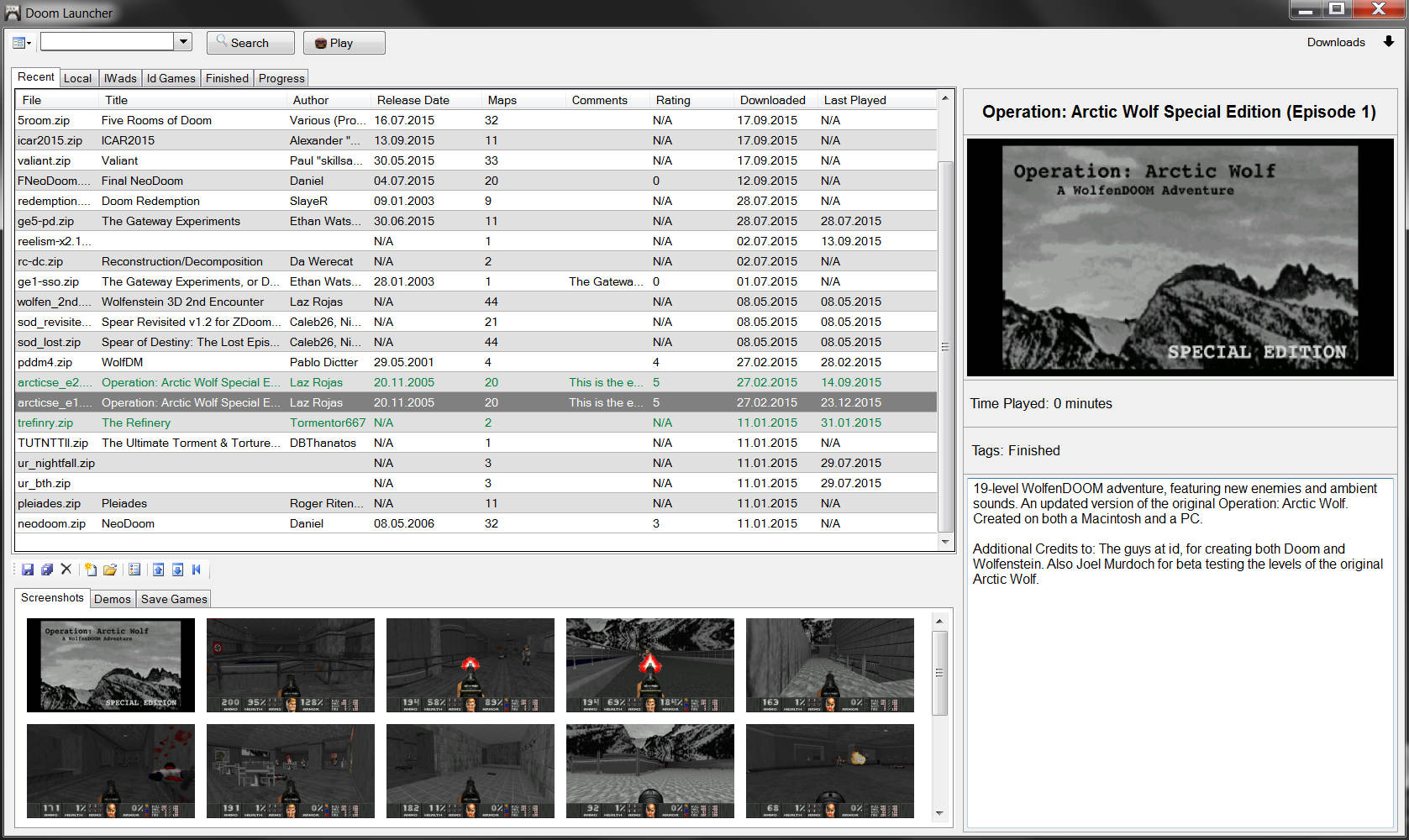
Task: Select the Arctic Wolf title screenshot thumbnail
Action: pos(111,665)
